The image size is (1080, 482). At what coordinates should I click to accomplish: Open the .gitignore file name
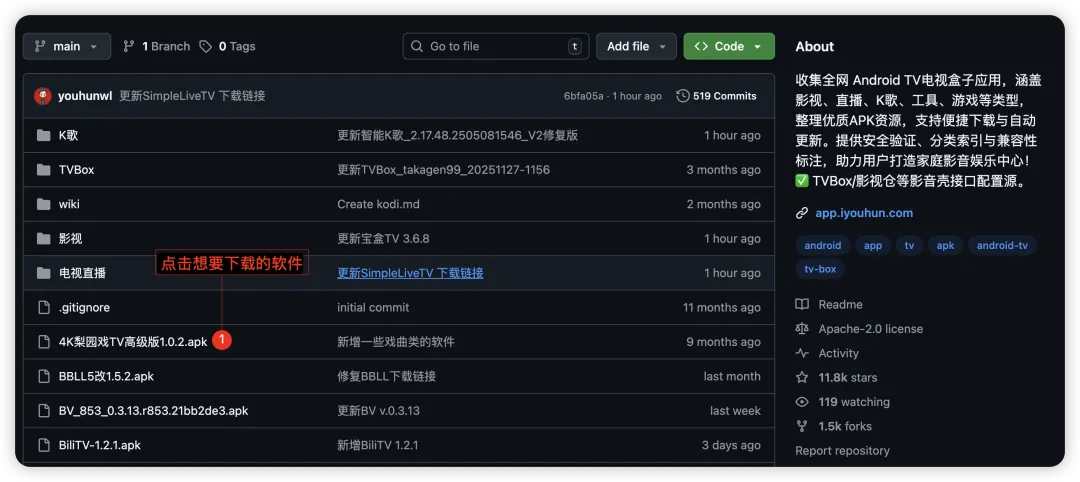84,308
